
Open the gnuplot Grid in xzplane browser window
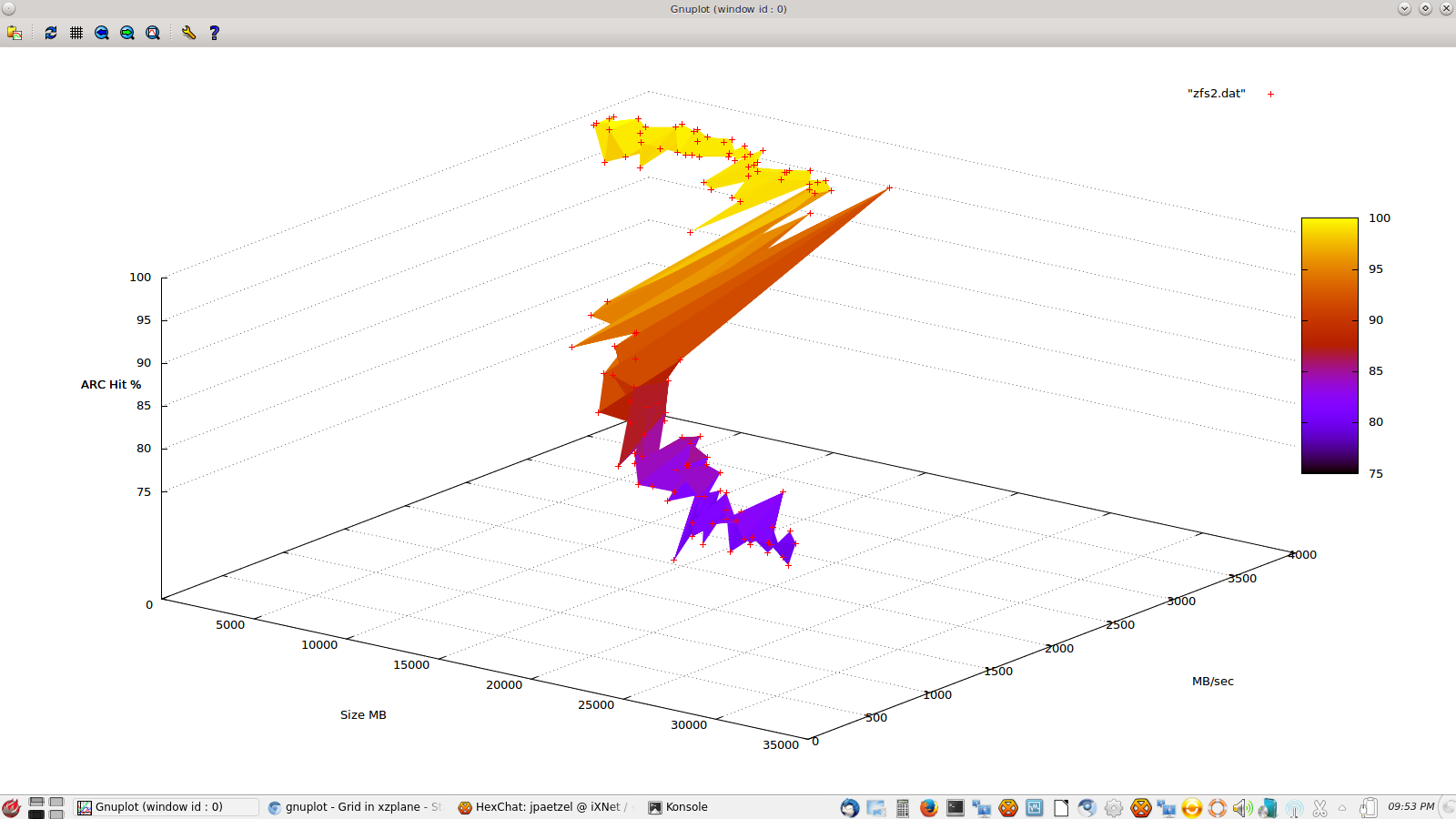pyautogui.click(x=355, y=807)
